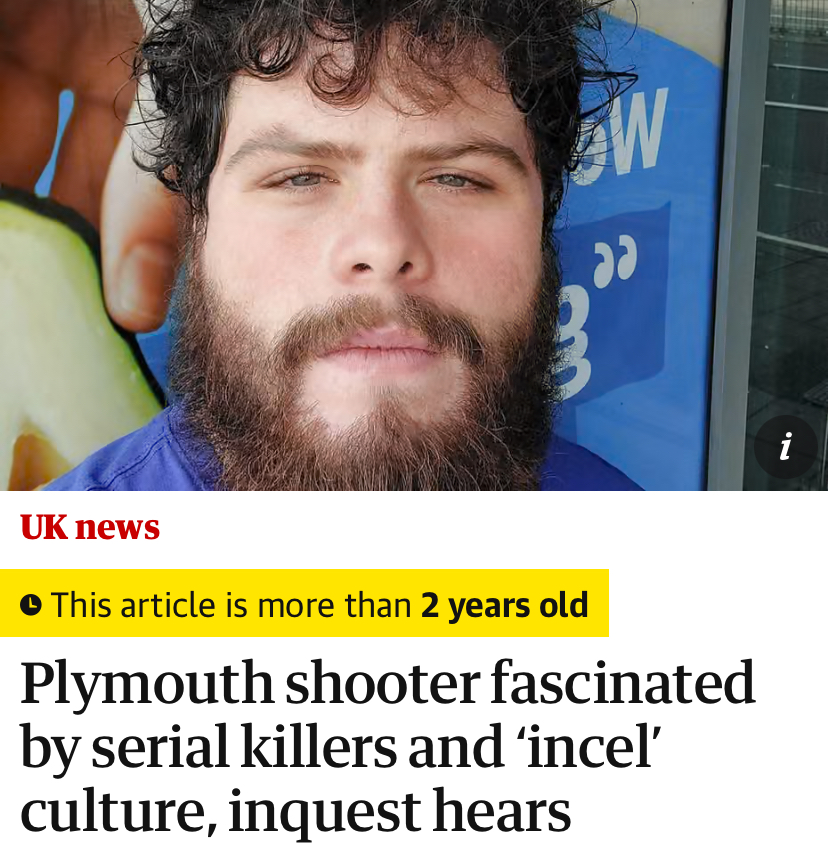Screen dimensions: 828x864
Task: Open the UK news section link
Action: (x=90, y=527)
